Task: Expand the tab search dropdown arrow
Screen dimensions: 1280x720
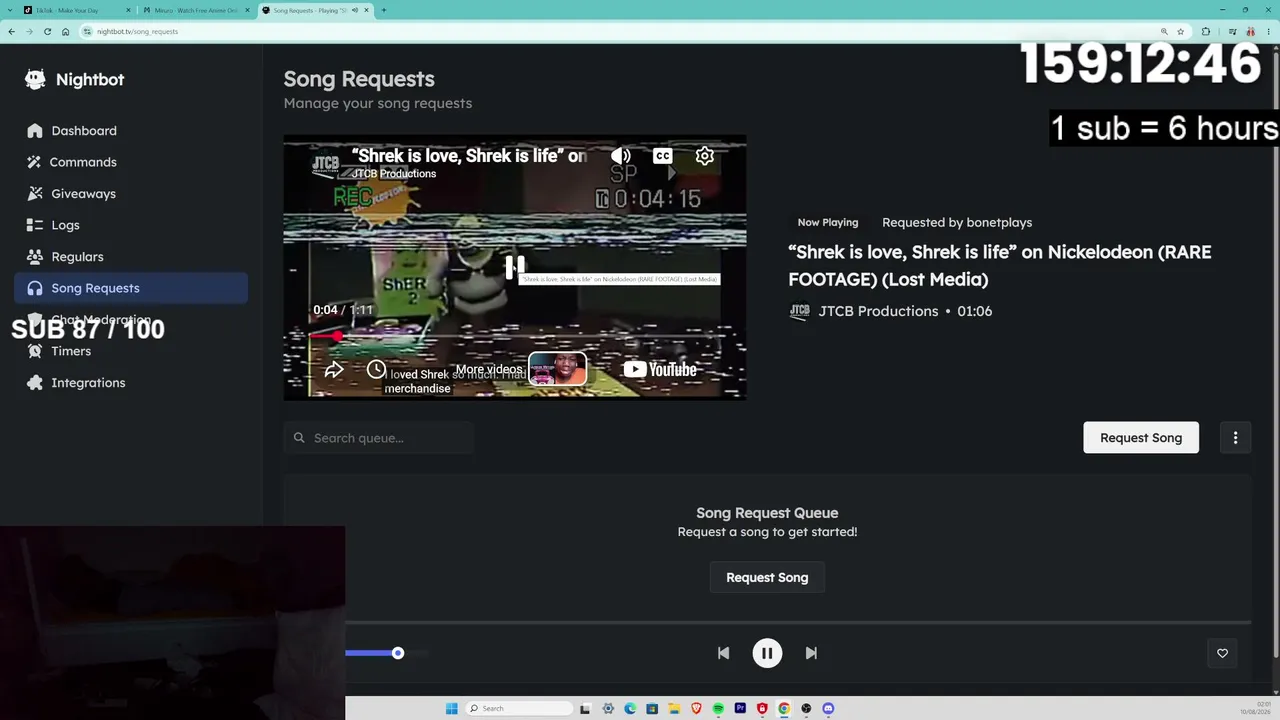Action: click(10, 10)
